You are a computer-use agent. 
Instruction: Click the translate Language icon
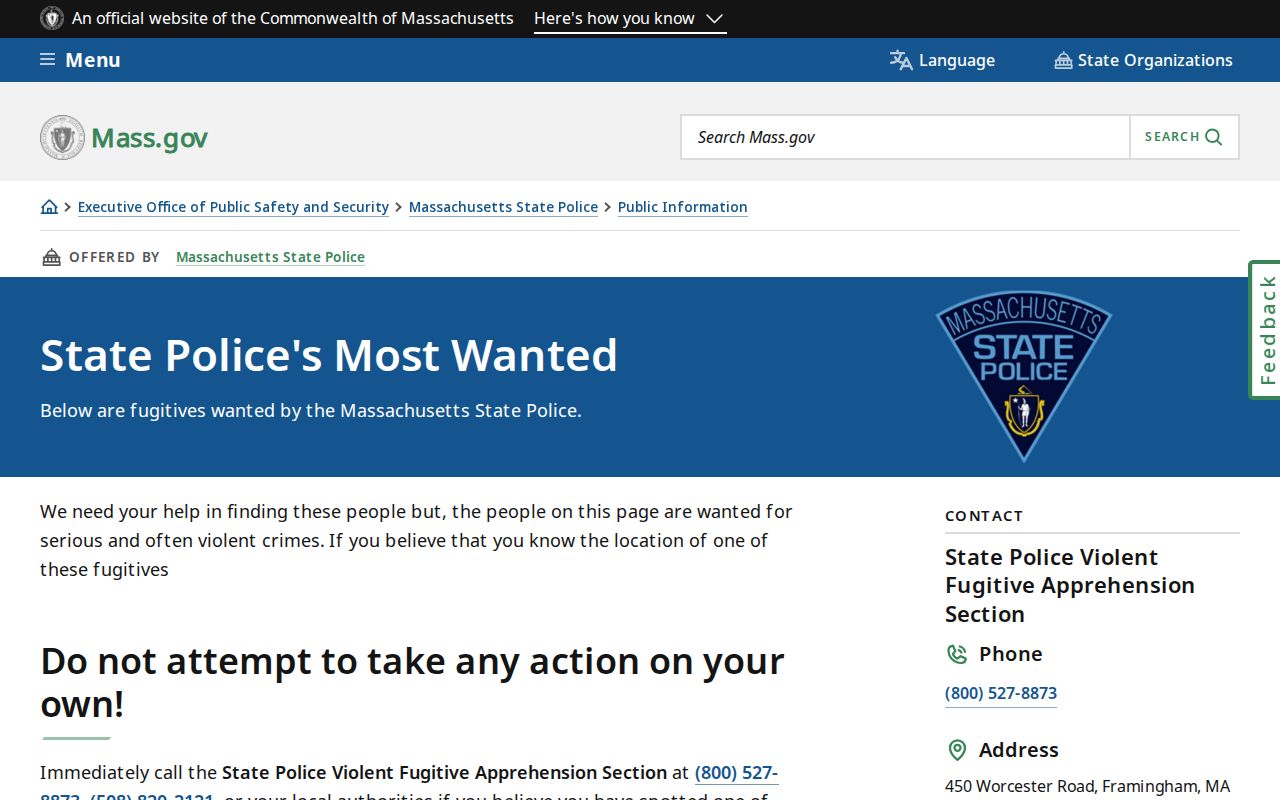point(901,60)
